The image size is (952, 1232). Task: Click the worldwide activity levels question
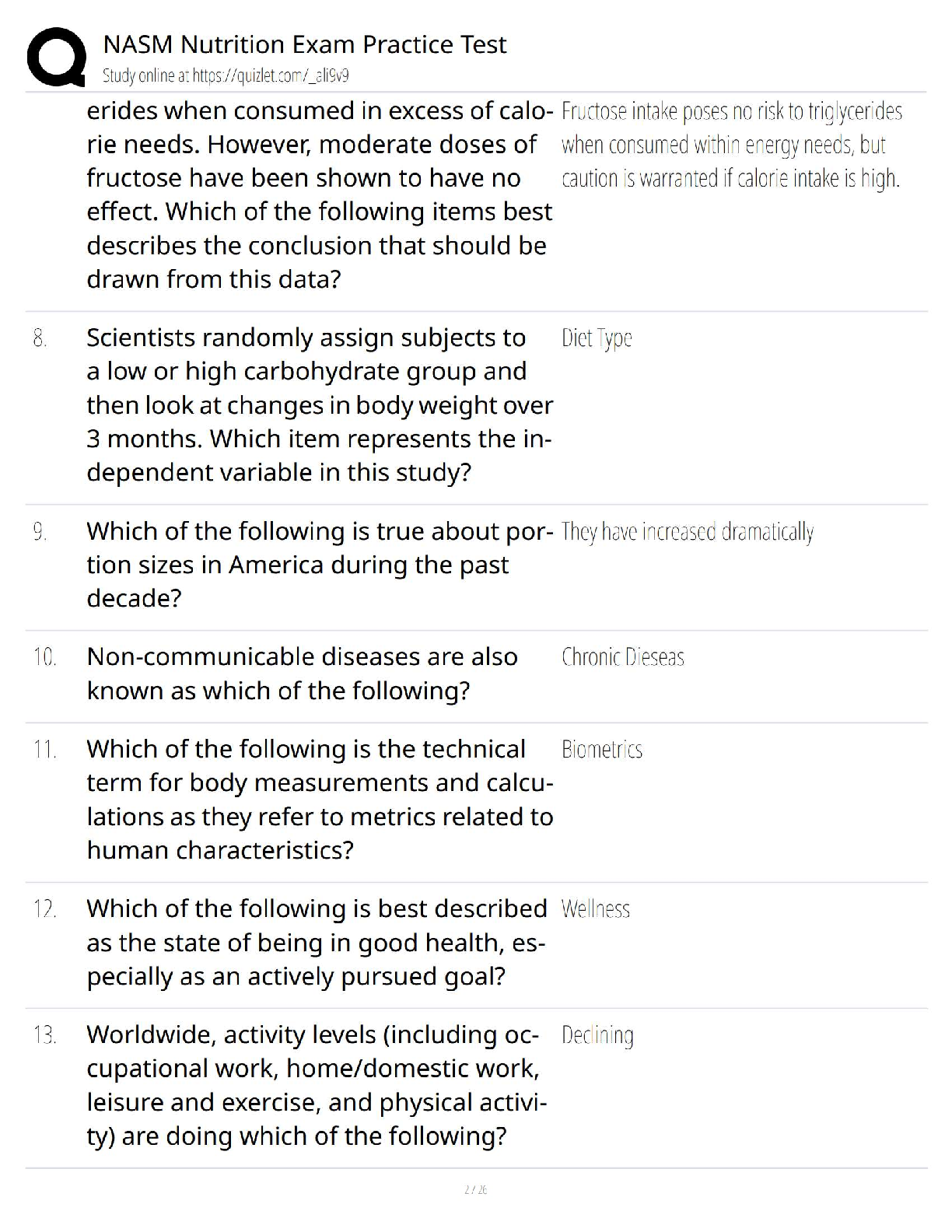point(316,1085)
